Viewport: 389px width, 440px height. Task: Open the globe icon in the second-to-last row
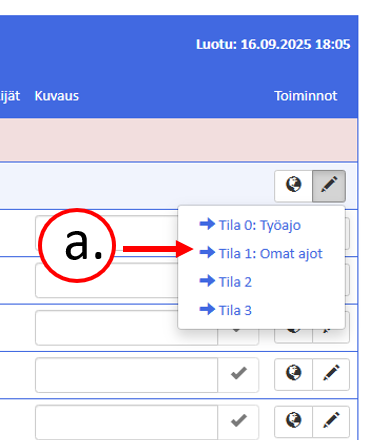[293, 374]
